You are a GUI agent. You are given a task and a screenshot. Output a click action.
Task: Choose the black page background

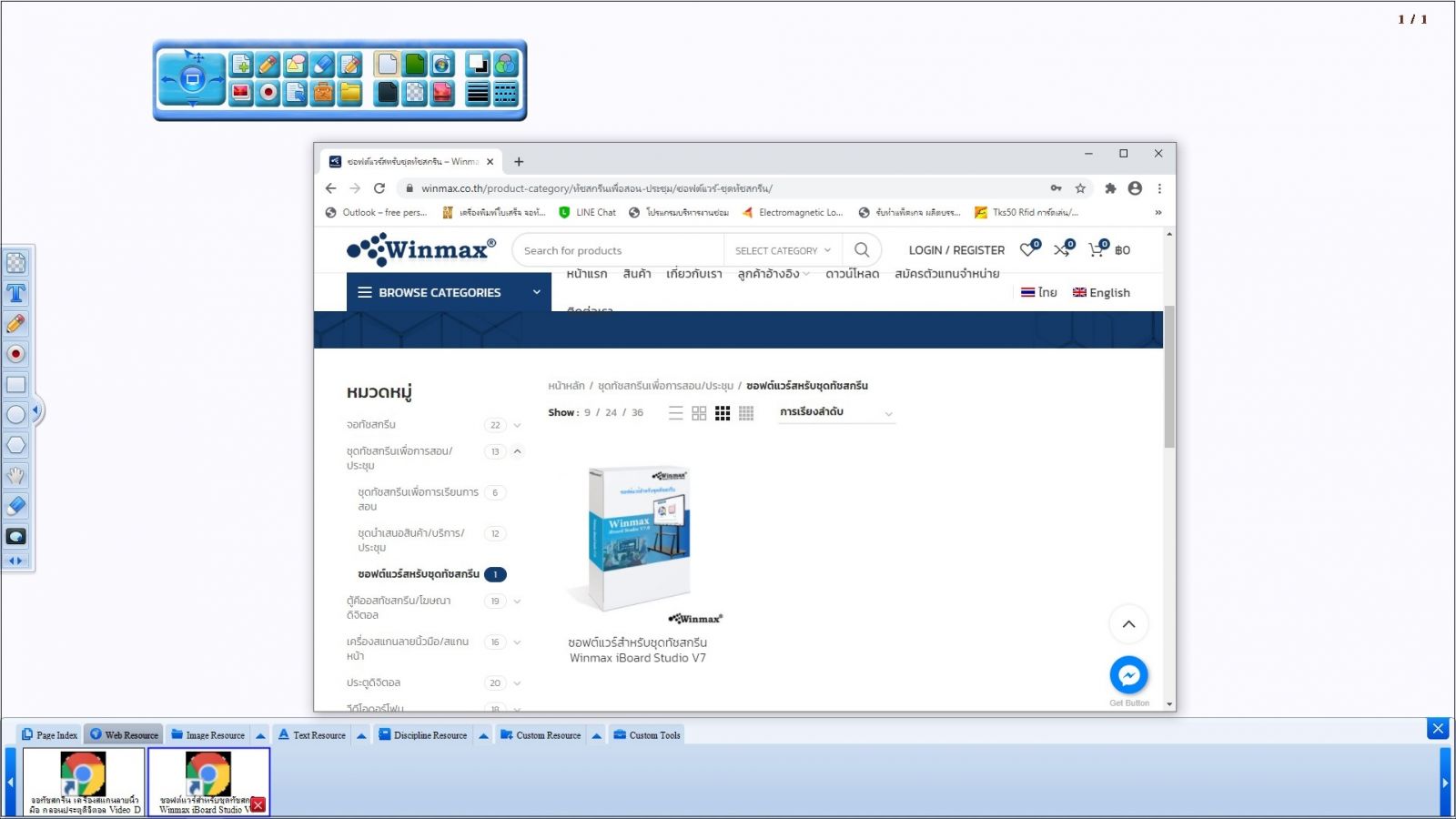(387, 92)
